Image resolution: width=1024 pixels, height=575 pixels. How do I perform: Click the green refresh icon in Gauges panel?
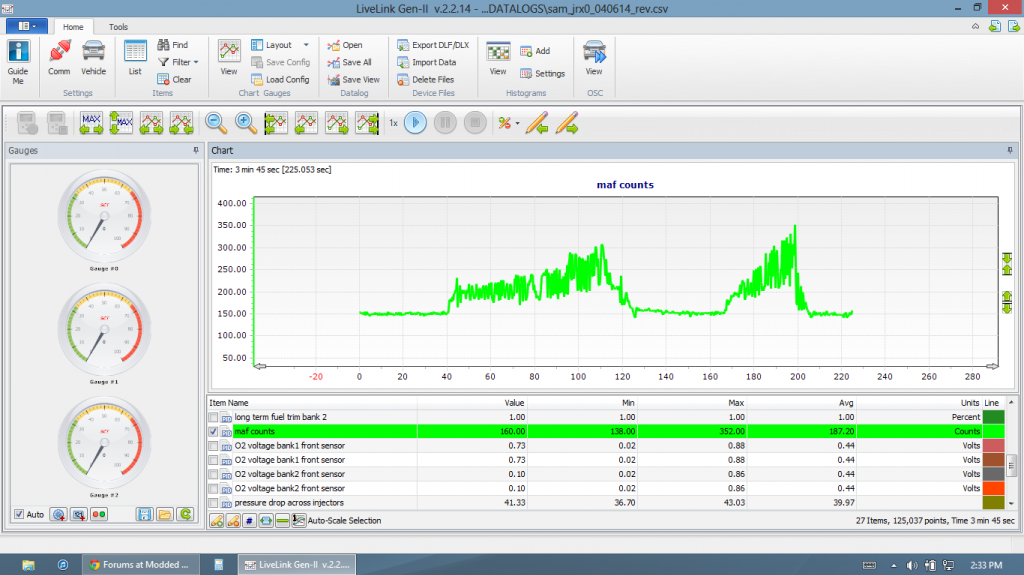coord(184,514)
